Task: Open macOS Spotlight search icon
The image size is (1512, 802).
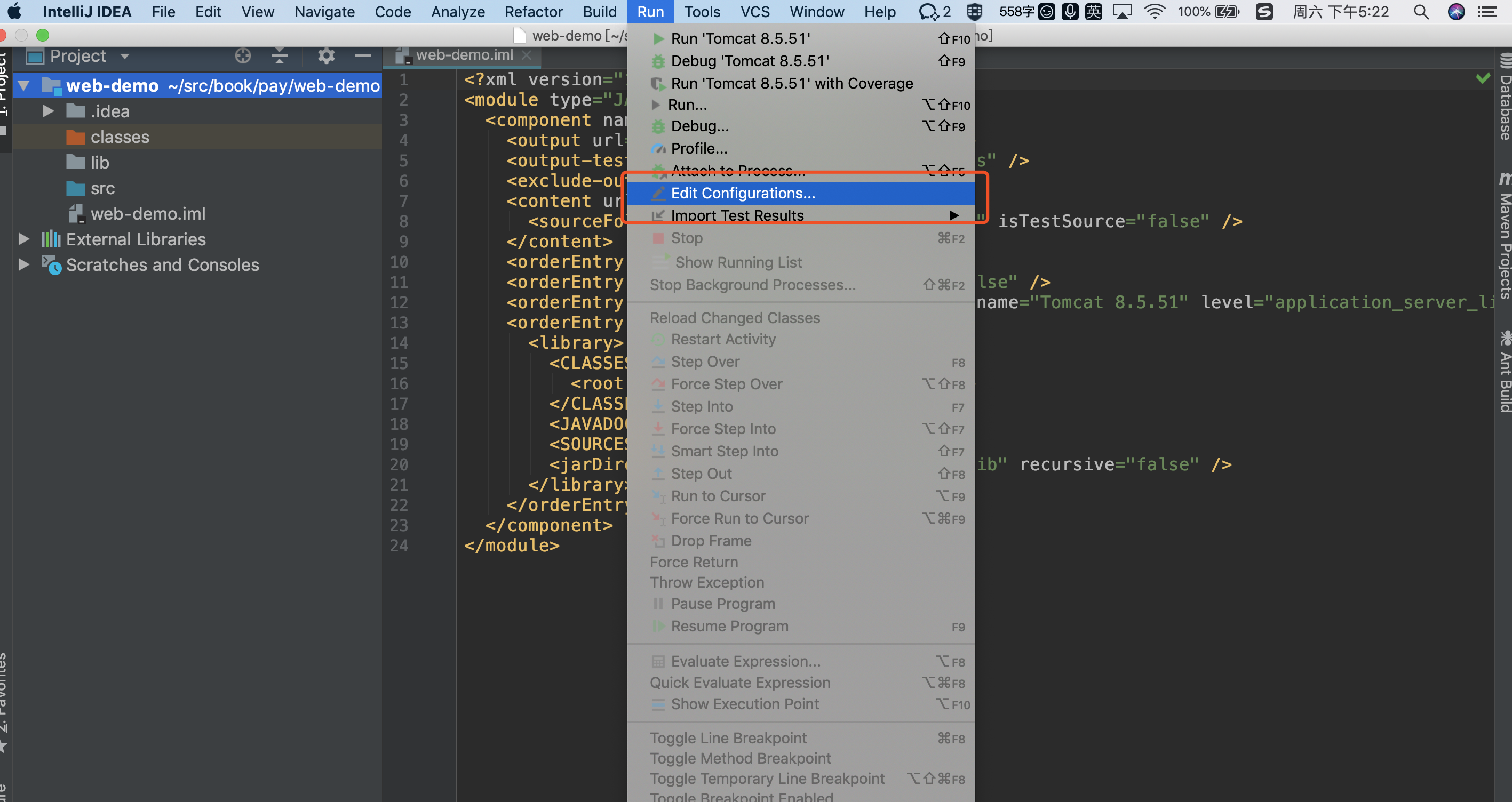Action: [x=1421, y=12]
